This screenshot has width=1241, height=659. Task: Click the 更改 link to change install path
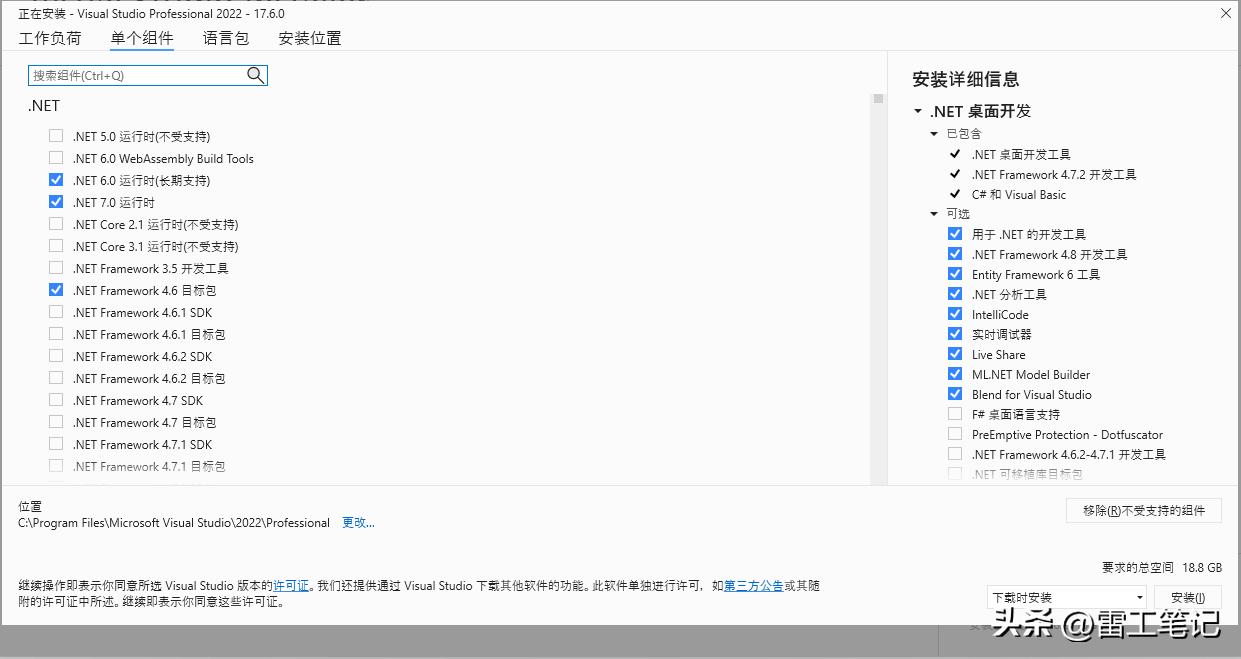click(x=357, y=522)
